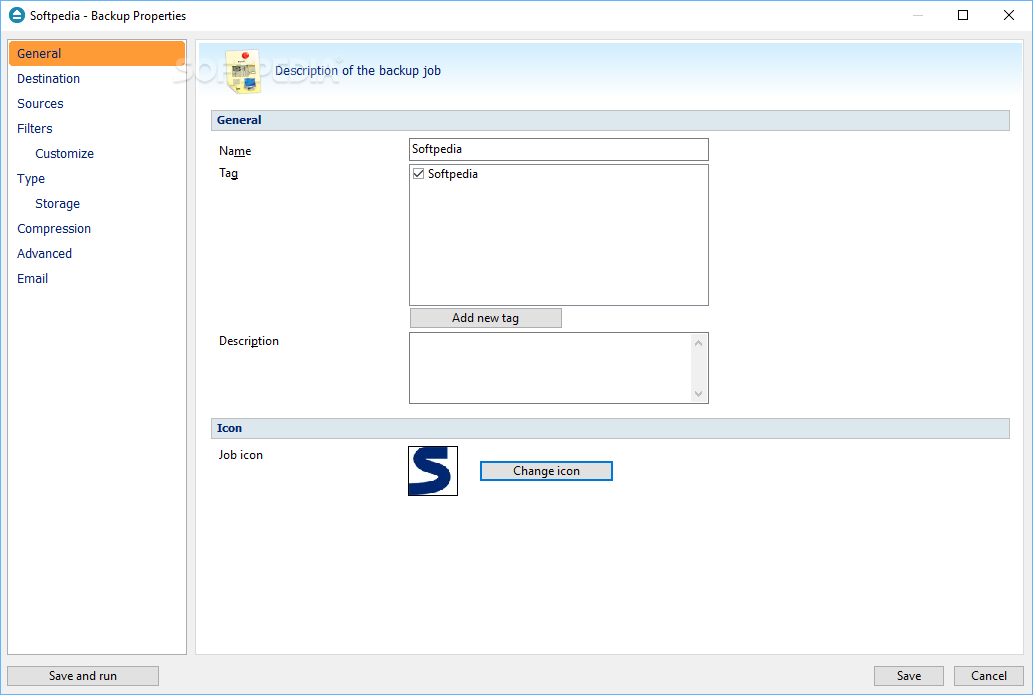The height and width of the screenshot is (695, 1033).
Task: Click the app icon in title bar
Action: coord(16,15)
